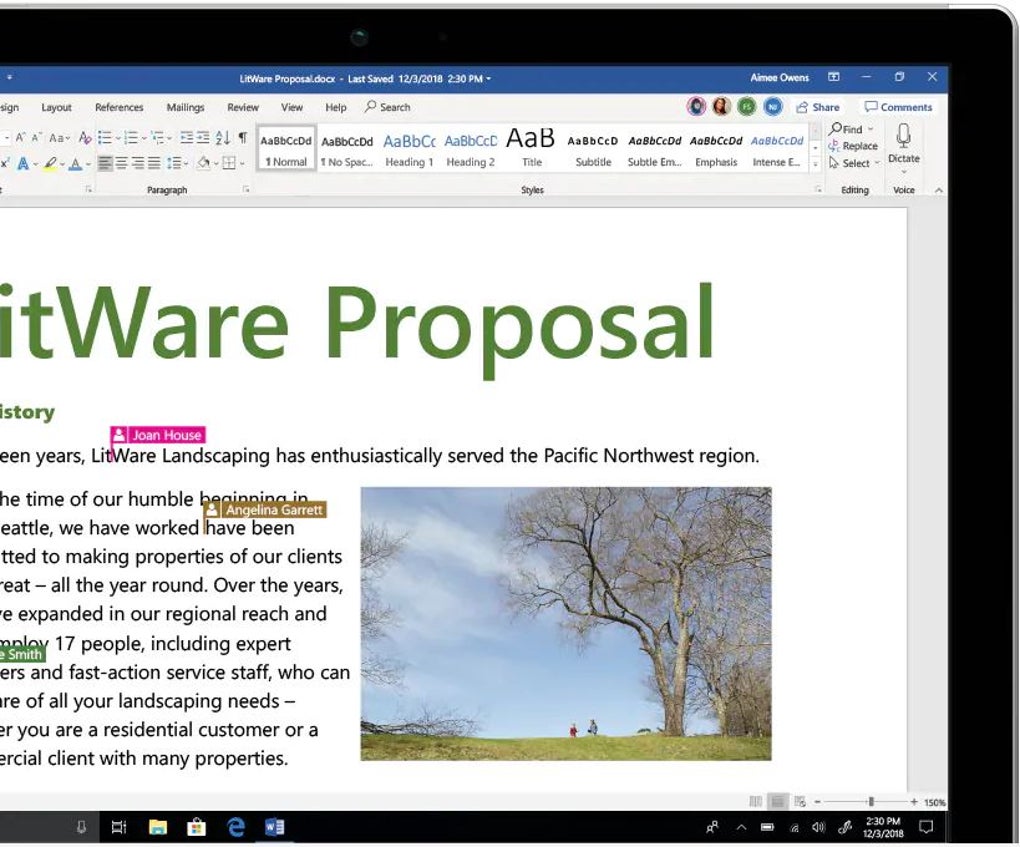The height and width of the screenshot is (847, 1020).
Task: Click the Text Highlight Color icon
Action: 50,164
